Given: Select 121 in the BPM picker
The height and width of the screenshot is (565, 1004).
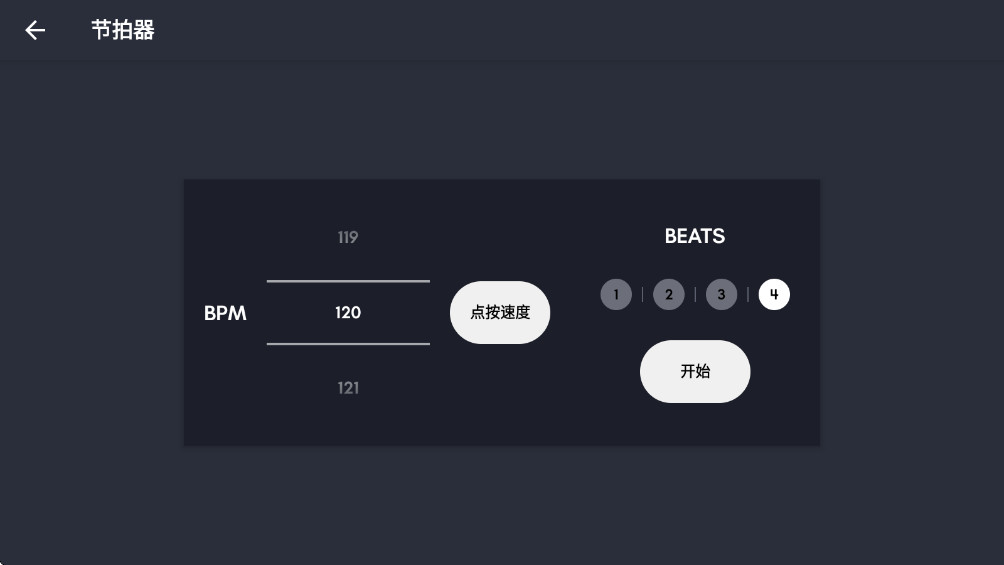Looking at the screenshot, I should point(348,388).
